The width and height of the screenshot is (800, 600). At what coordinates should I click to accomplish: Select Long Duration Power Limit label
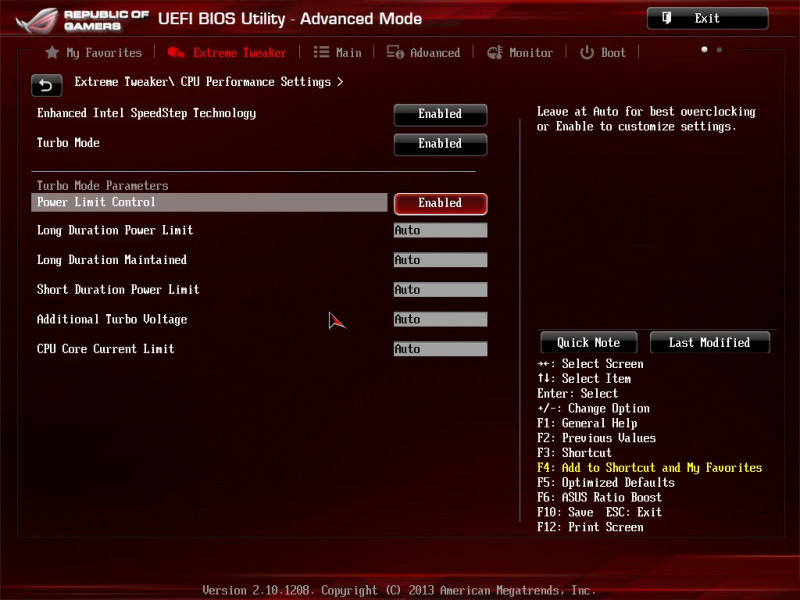click(x=115, y=231)
